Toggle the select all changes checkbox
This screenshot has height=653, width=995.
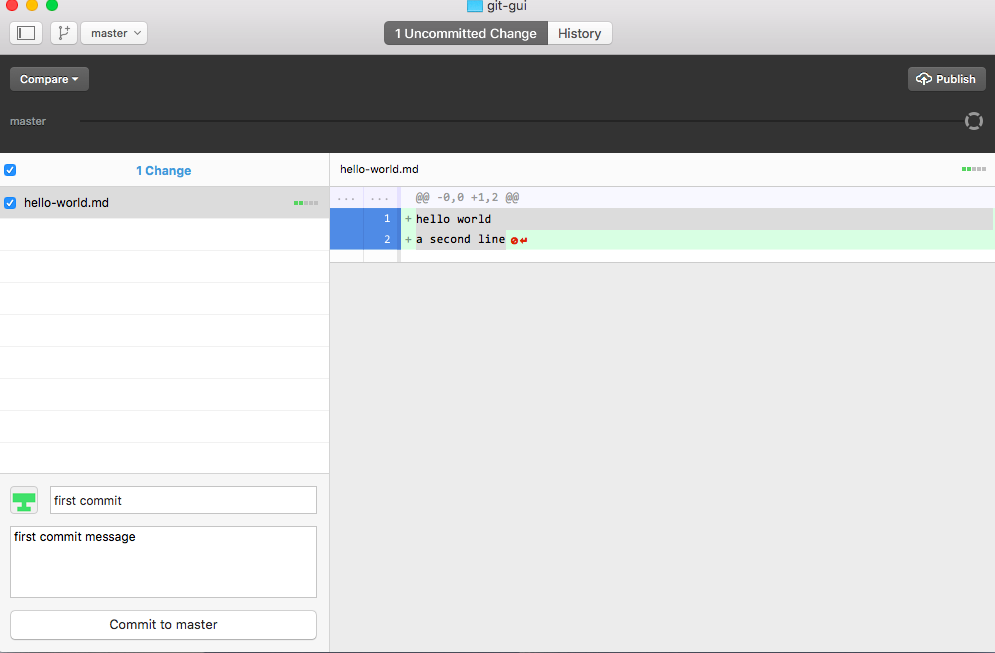pos(10,170)
